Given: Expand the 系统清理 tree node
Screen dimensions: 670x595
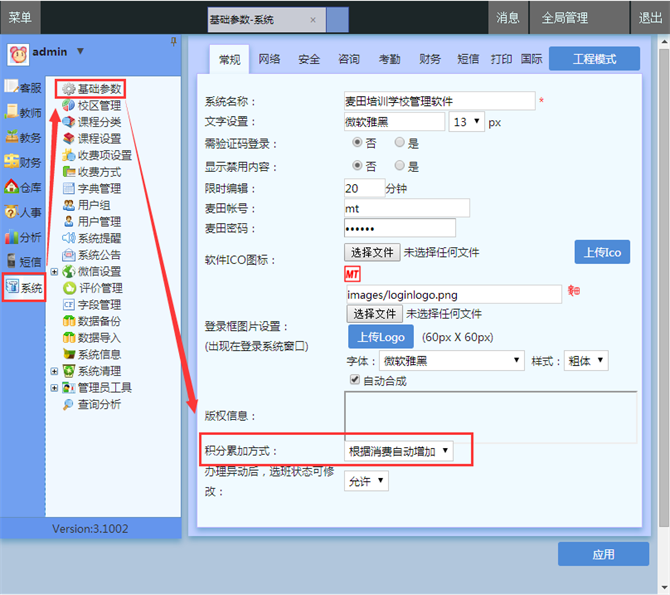Looking at the screenshot, I should click(54, 371).
